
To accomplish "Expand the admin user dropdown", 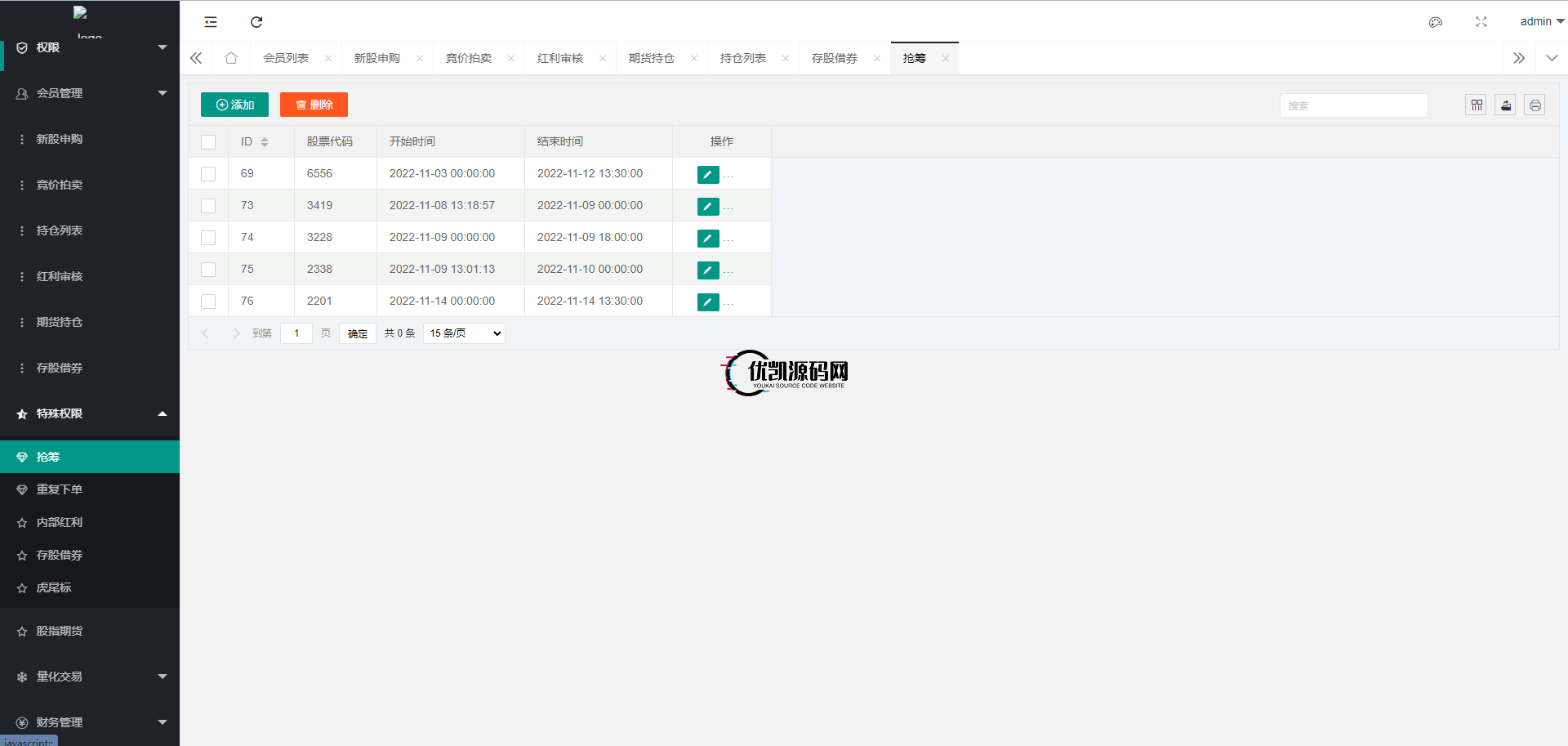I will [1541, 22].
